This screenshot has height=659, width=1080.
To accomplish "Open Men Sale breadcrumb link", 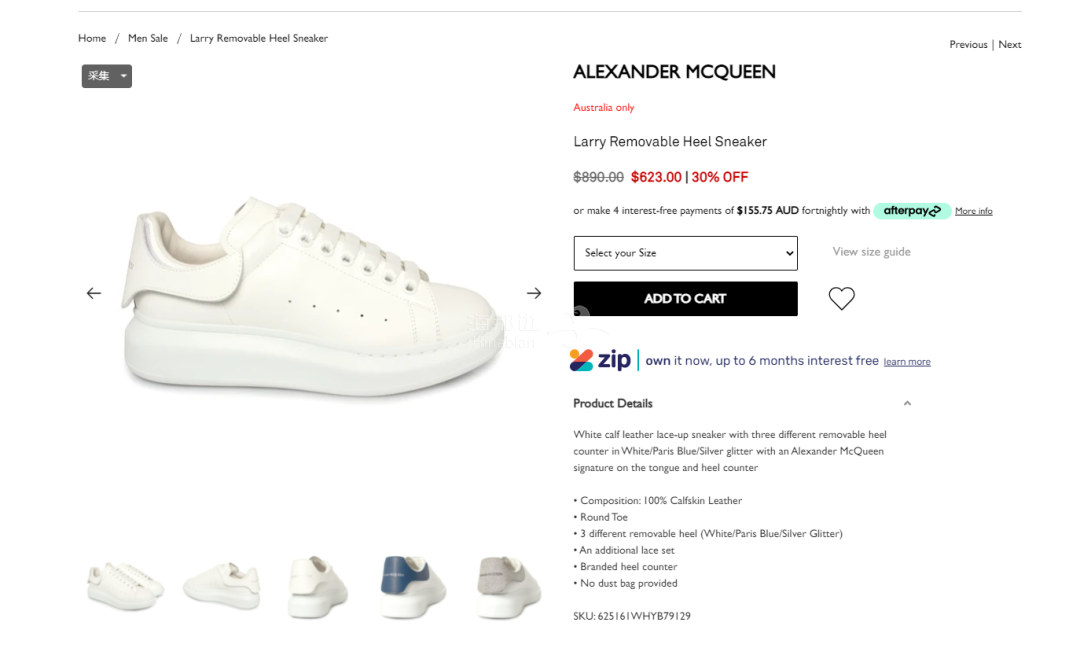I will pos(148,39).
